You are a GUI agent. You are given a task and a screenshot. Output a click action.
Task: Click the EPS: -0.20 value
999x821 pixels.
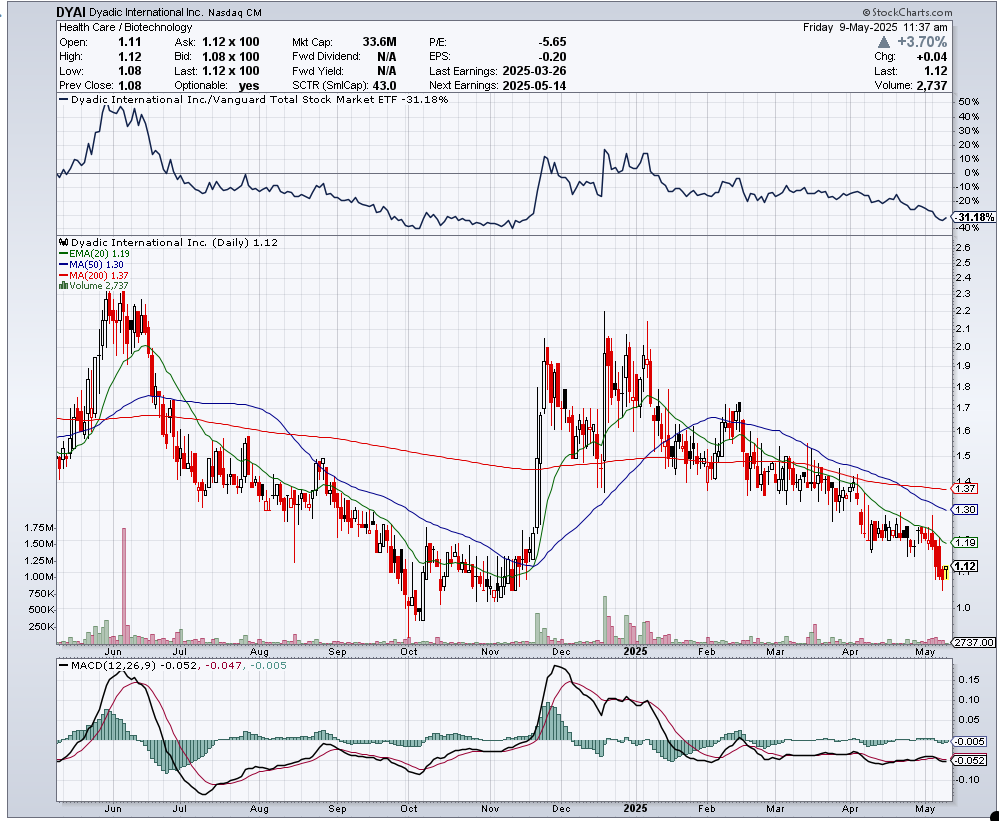[498, 57]
